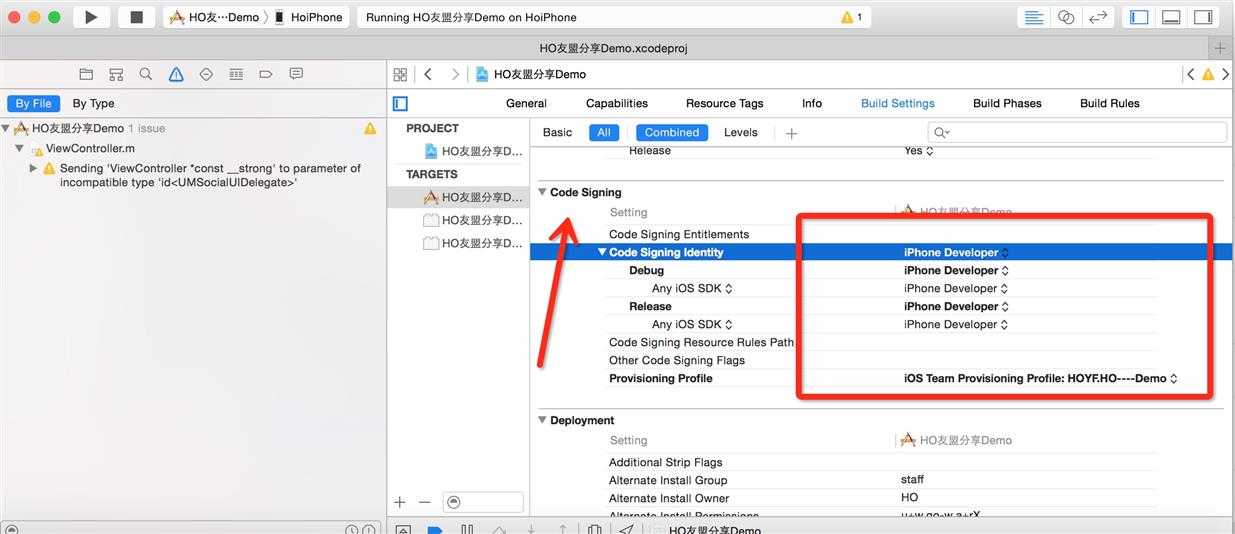Image resolution: width=1235 pixels, height=534 pixels.
Task: Show All build settings
Action: pos(604,132)
